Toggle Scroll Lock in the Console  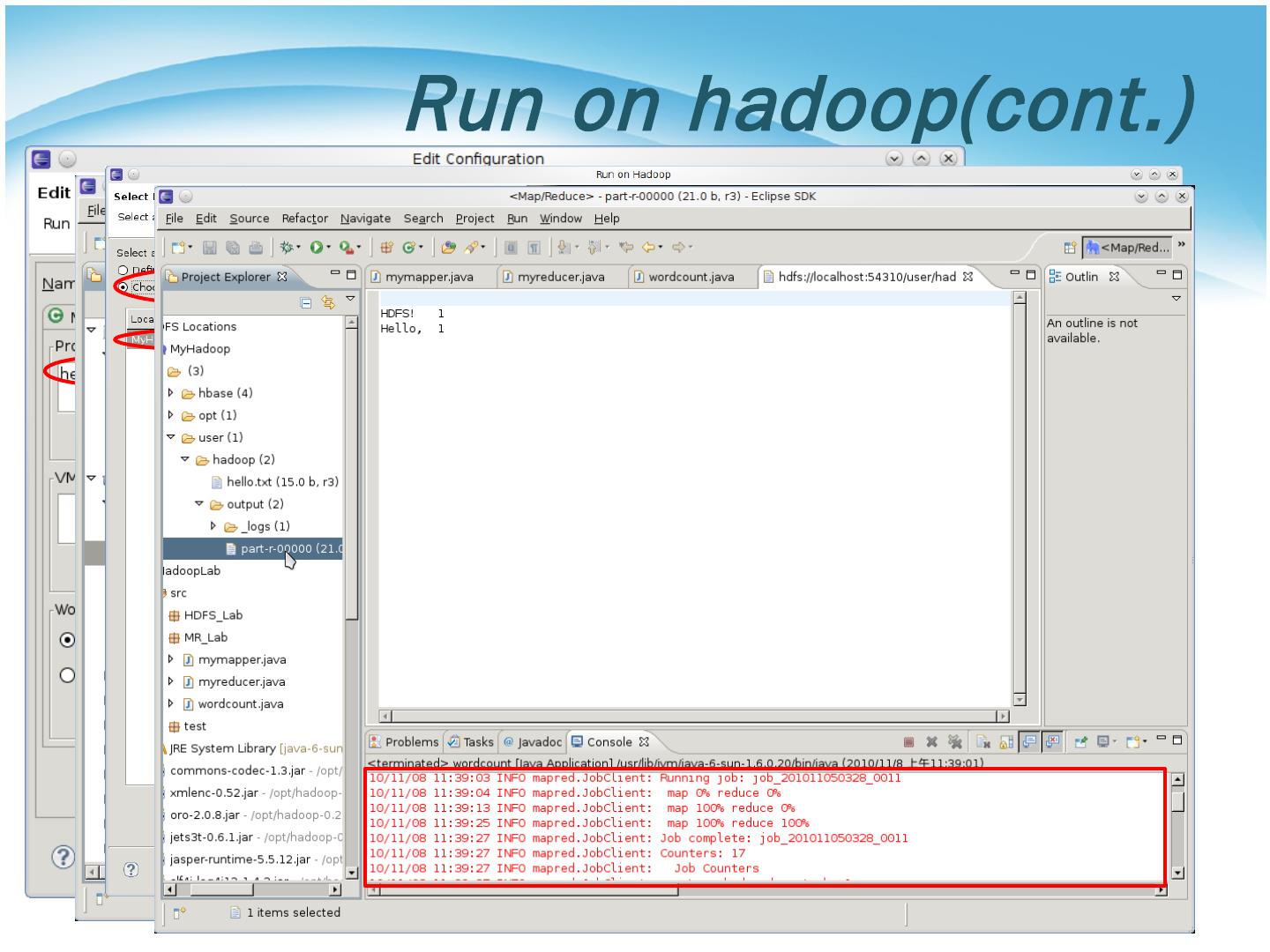[1006, 742]
